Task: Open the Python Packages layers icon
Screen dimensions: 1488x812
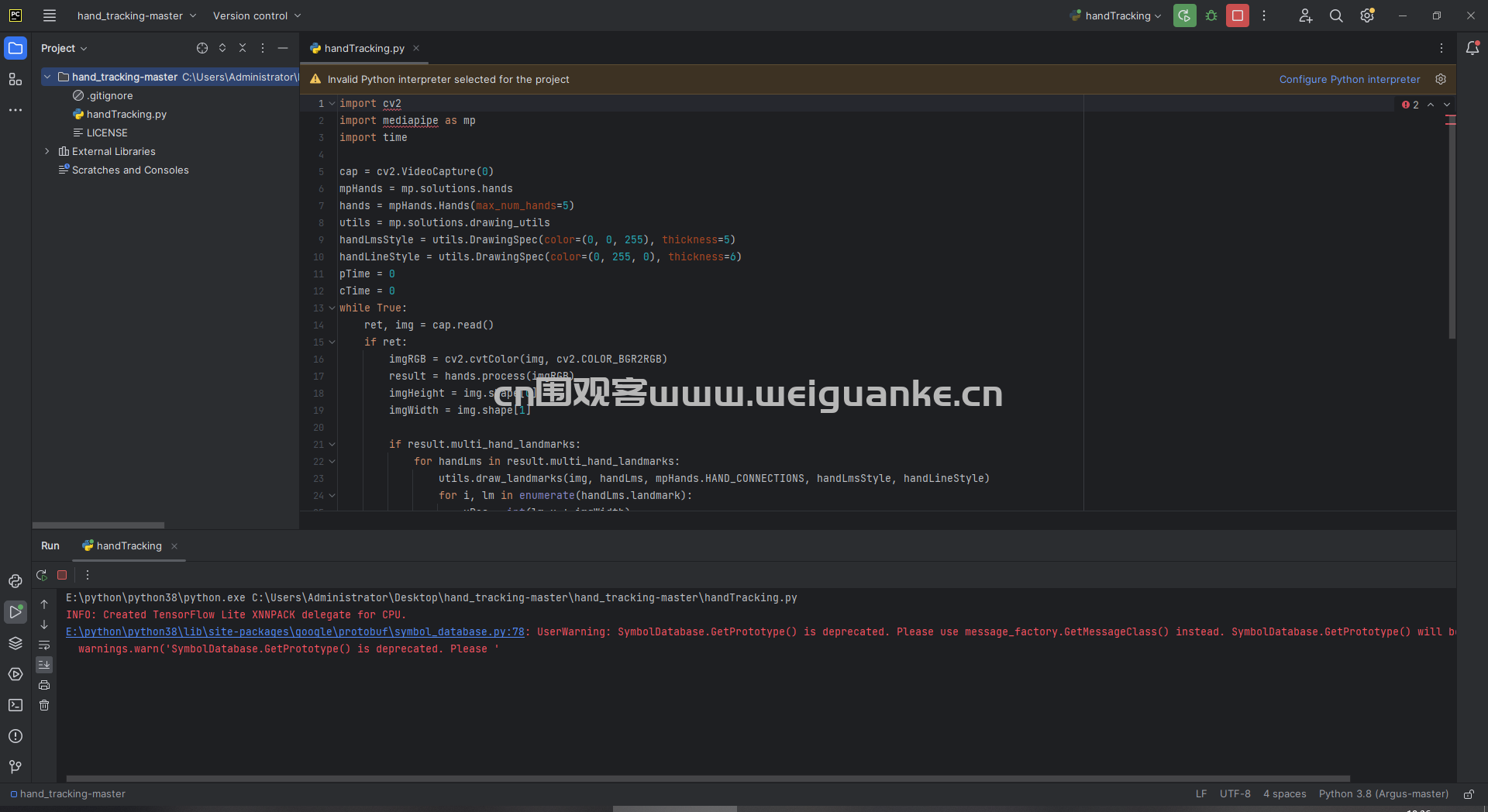Action: [x=15, y=643]
